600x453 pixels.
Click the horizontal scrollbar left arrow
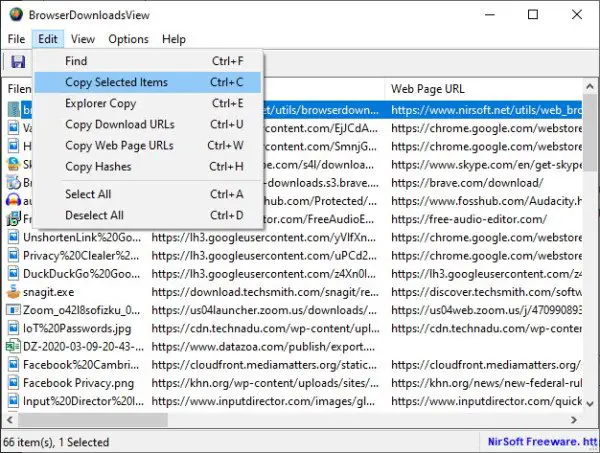click(10, 420)
